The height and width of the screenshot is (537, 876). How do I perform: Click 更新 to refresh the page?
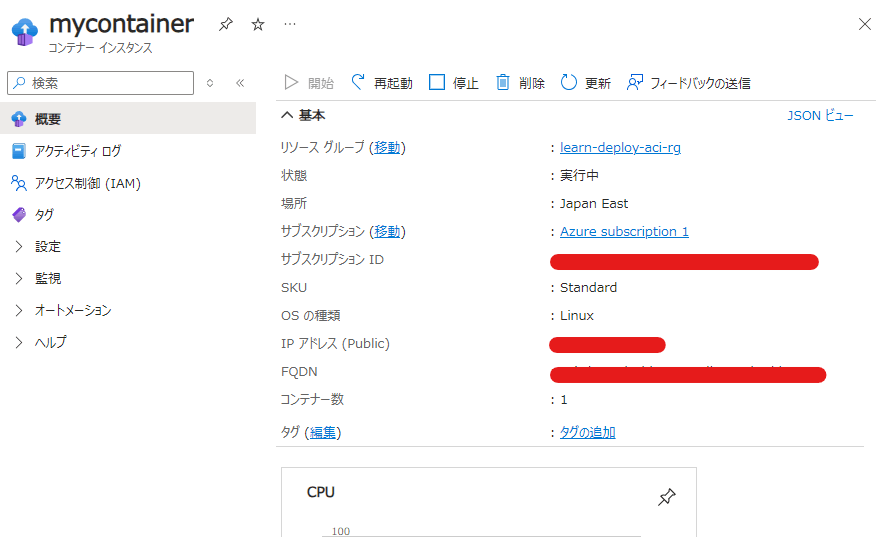click(585, 83)
